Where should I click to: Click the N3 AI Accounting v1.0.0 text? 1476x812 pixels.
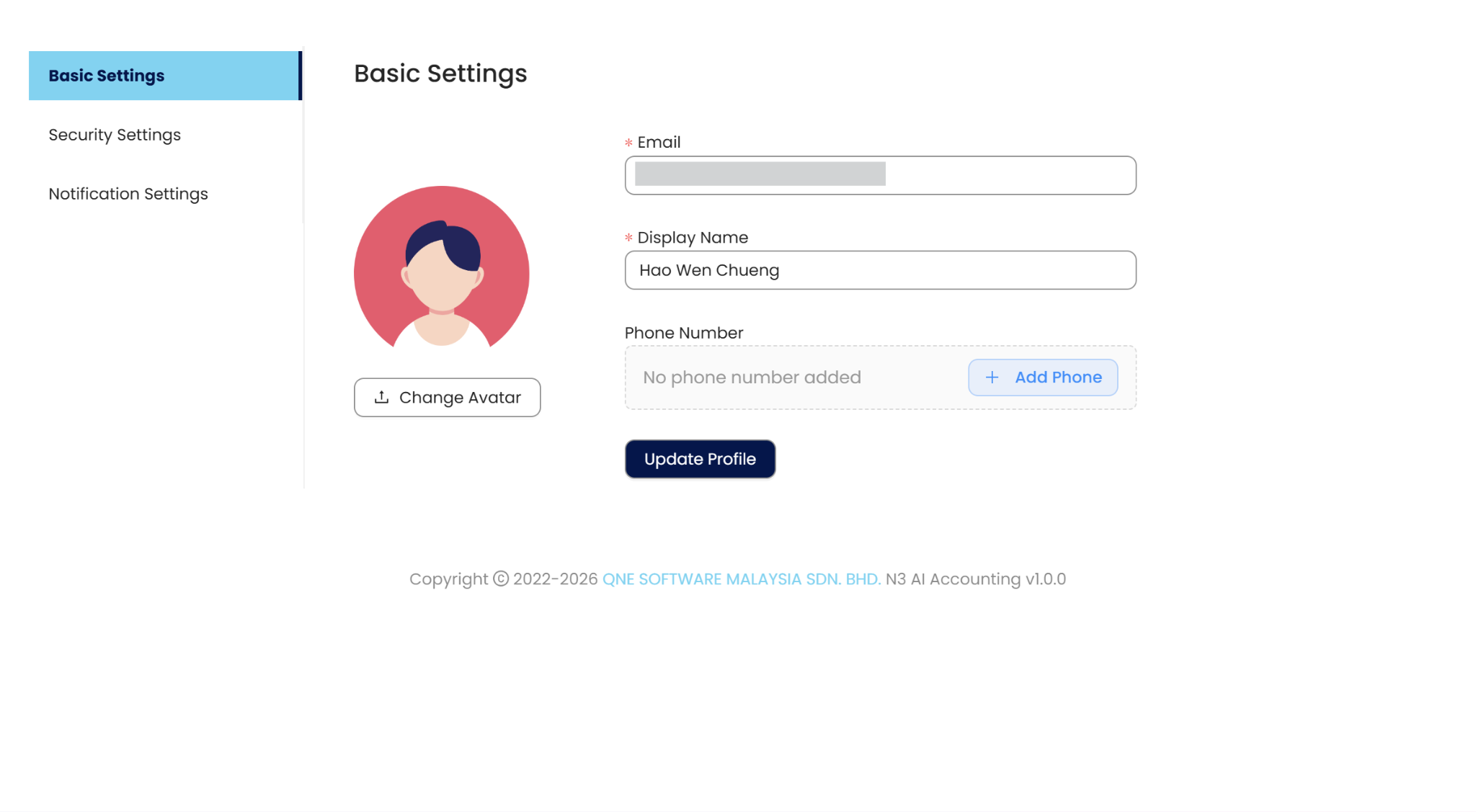point(975,579)
